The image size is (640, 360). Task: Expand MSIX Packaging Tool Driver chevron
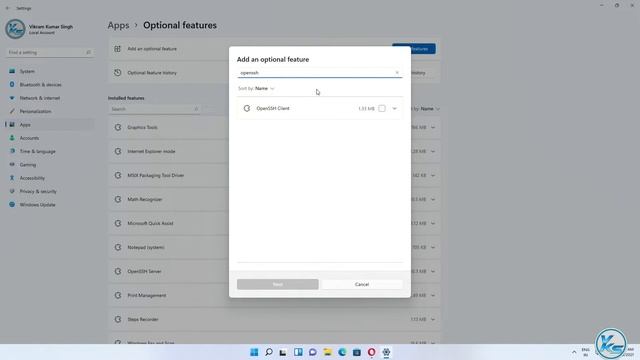tap(433, 176)
